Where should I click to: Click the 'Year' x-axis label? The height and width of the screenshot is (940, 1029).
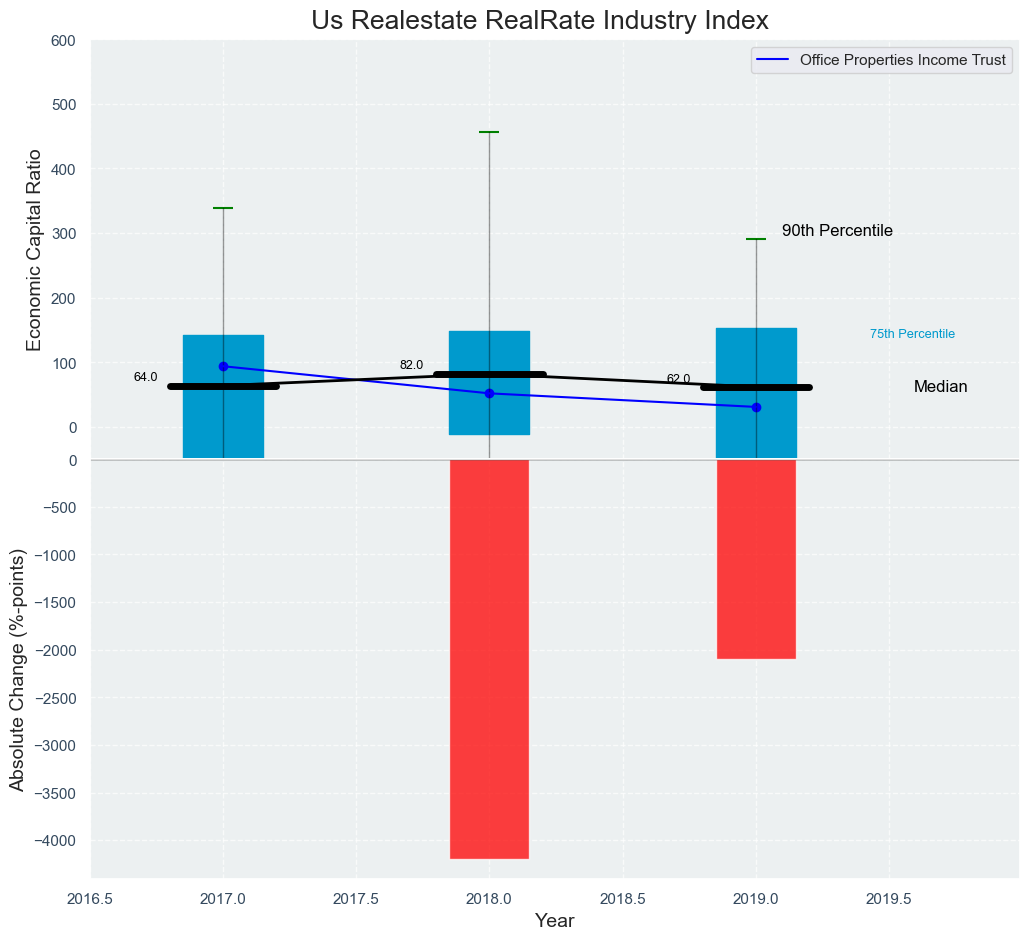click(554, 921)
